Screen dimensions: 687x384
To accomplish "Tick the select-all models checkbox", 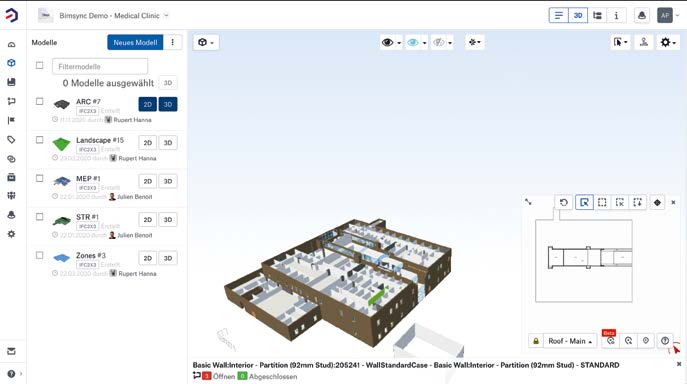I will click(x=39, y=65).
